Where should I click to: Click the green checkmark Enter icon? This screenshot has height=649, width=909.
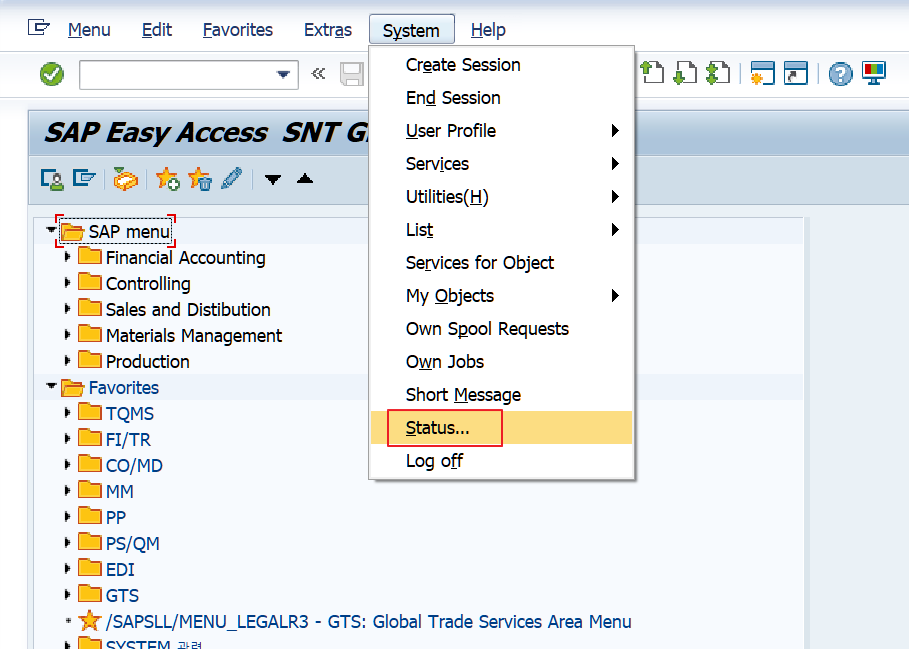(x=52, y=74)
